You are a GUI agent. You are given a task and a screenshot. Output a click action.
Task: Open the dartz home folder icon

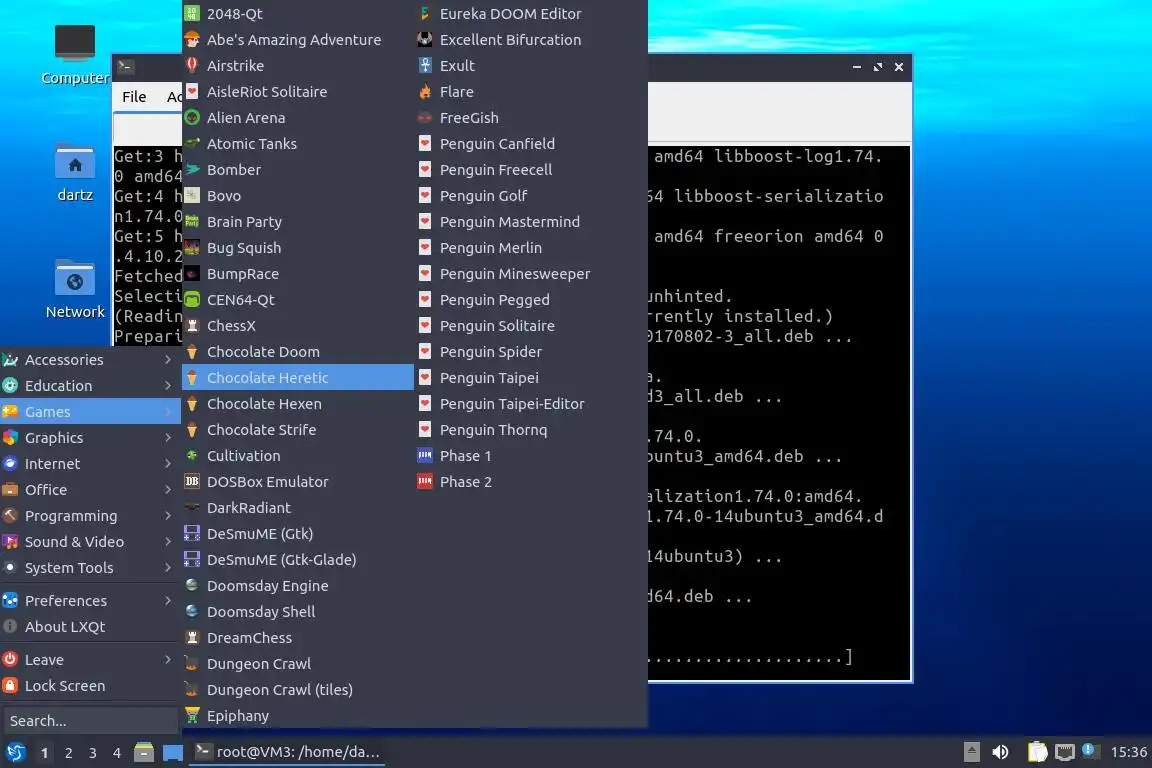[75, 162]
